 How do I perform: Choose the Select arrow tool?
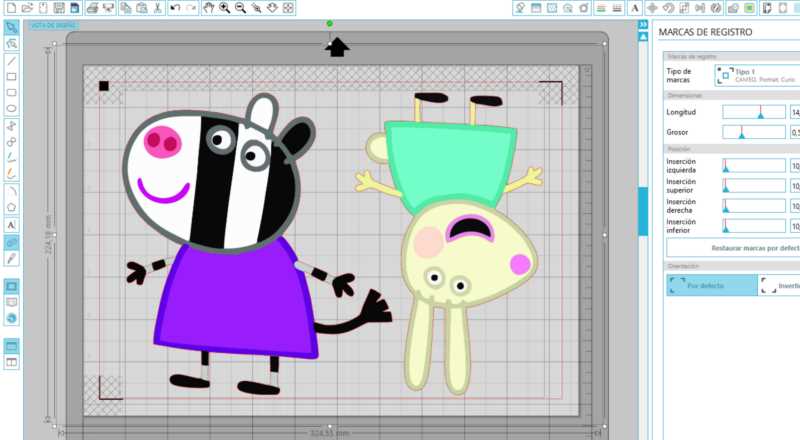(x=11, y=27)
